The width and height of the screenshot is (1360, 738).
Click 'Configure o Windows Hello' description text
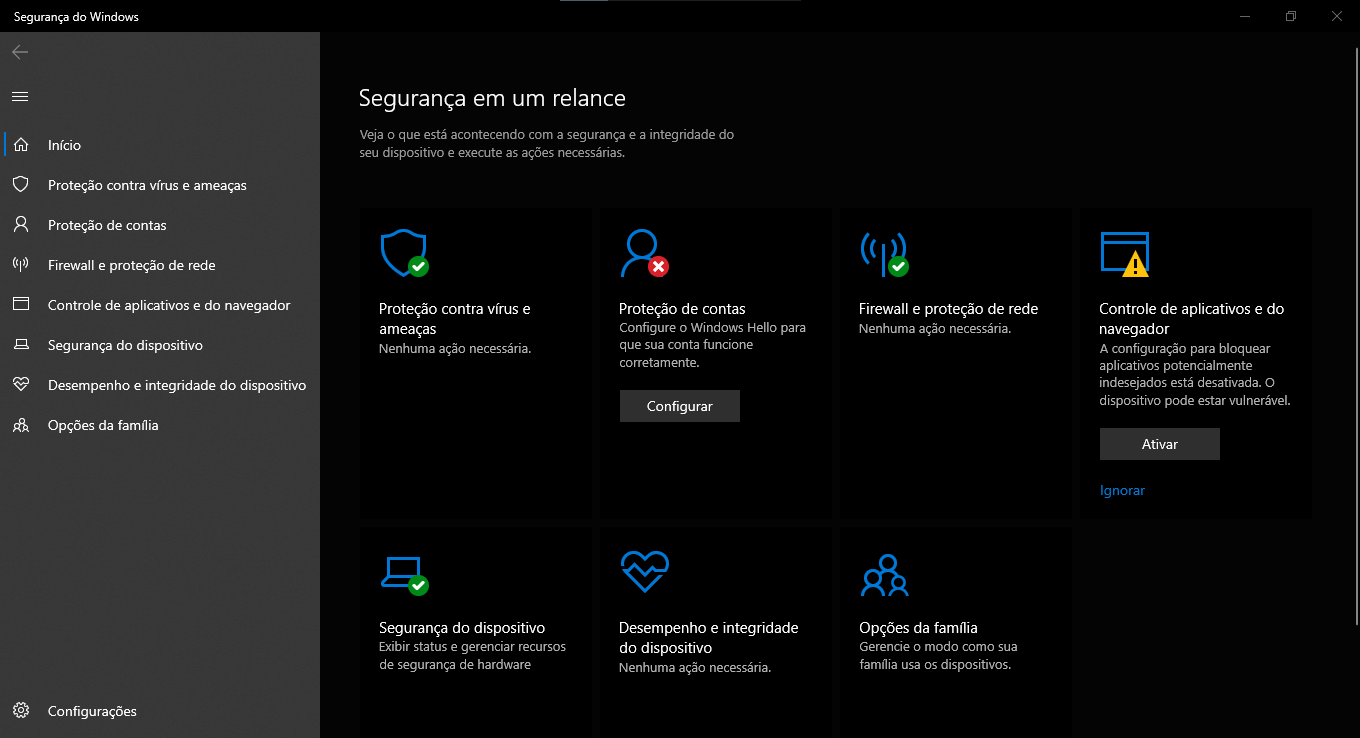712,345
